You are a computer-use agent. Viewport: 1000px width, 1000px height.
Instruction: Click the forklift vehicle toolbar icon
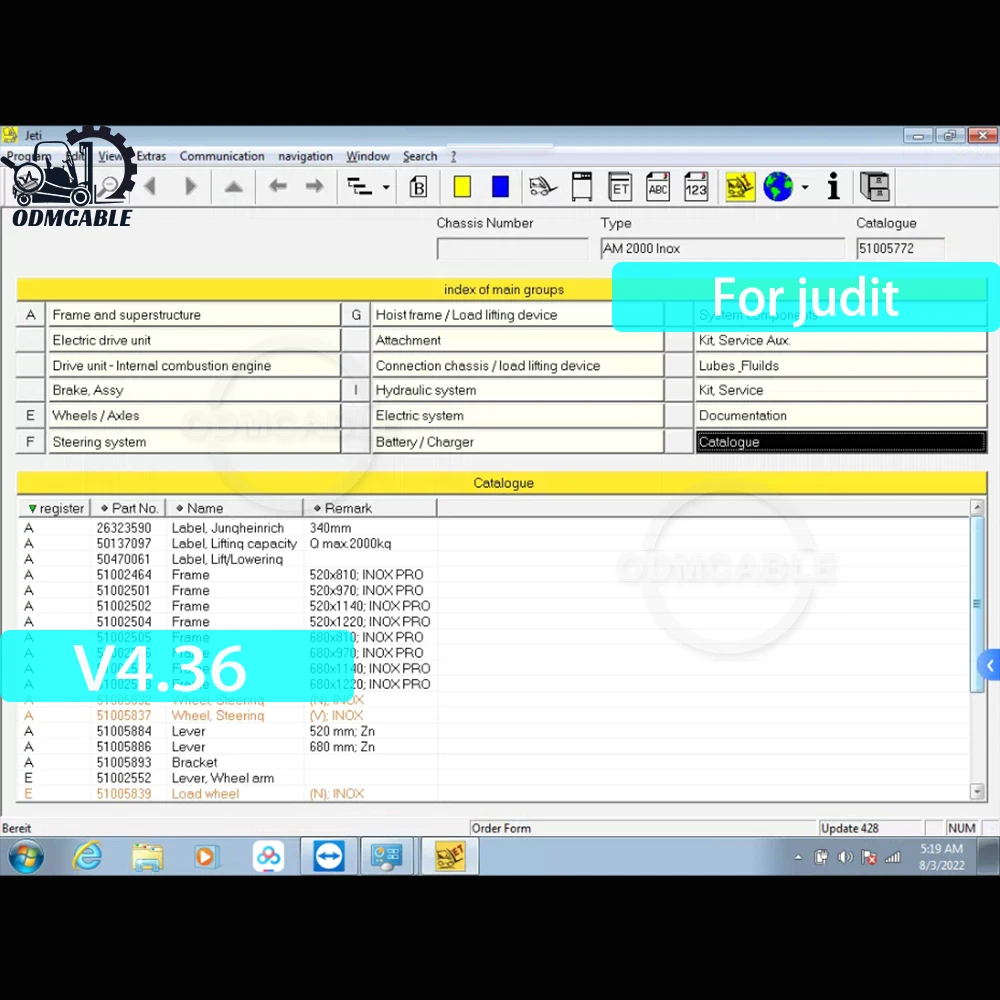(x=543, y=187)
